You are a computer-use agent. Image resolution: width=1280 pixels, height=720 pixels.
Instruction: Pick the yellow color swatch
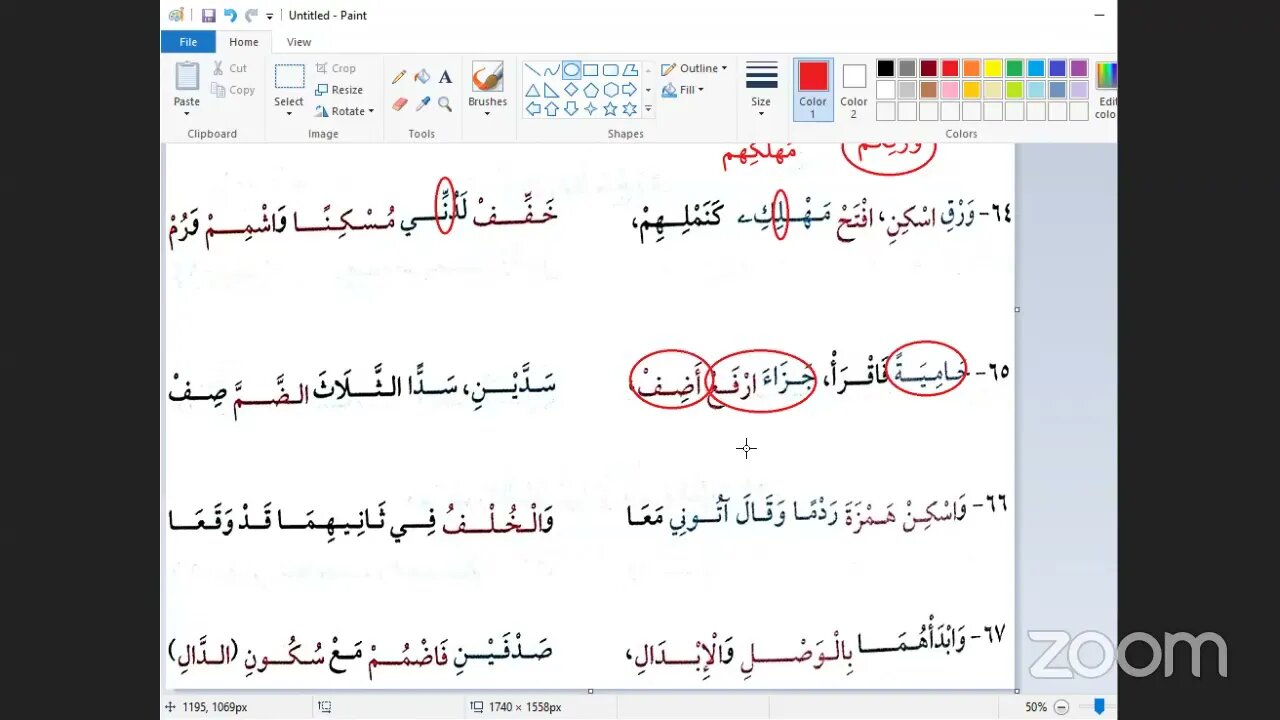click(993, 68)
